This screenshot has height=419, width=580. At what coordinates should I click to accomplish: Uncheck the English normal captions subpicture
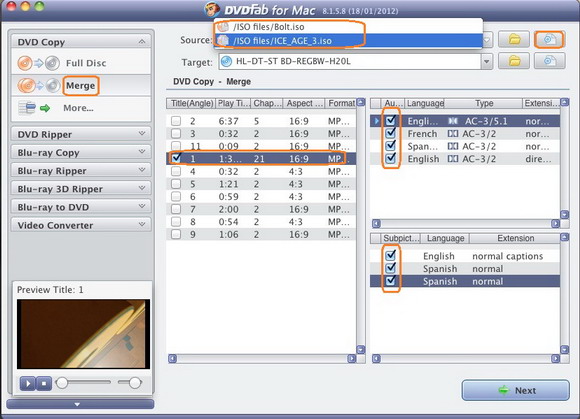pyautogui.click(x=391, y=256)
